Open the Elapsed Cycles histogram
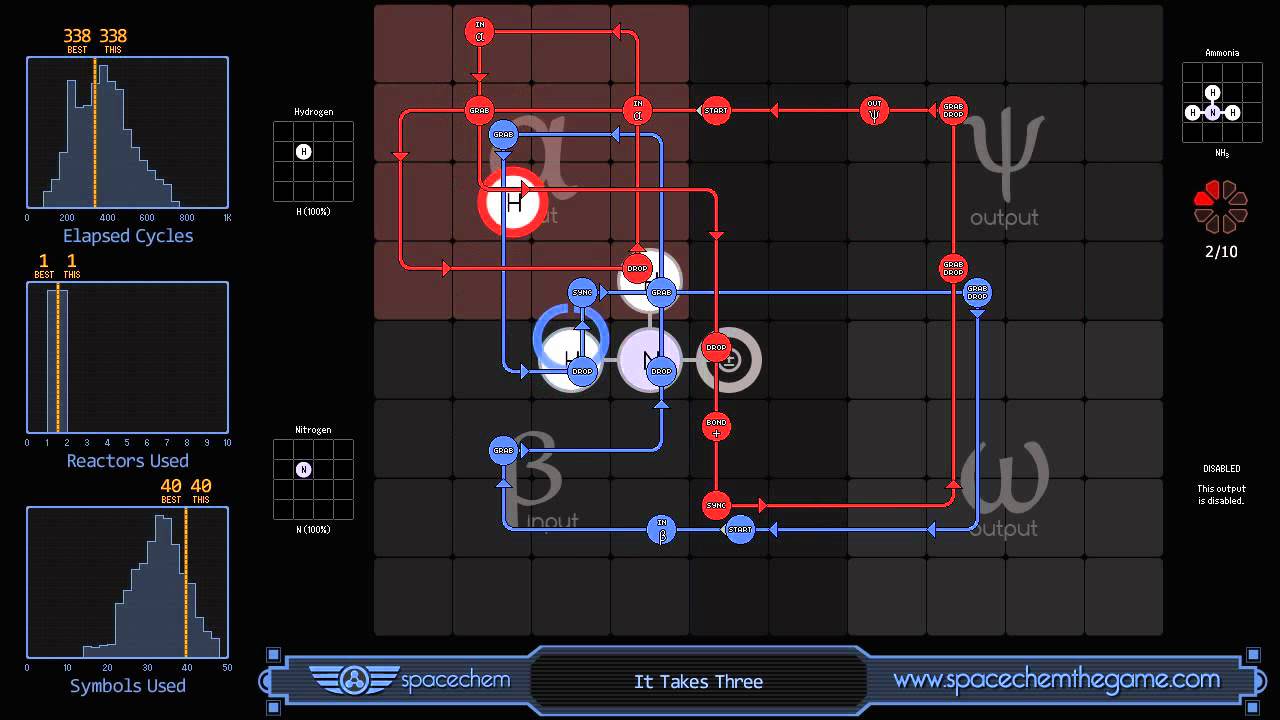Image resolution: width=1280 pixels, height=720 pixels. pos(127,132)
